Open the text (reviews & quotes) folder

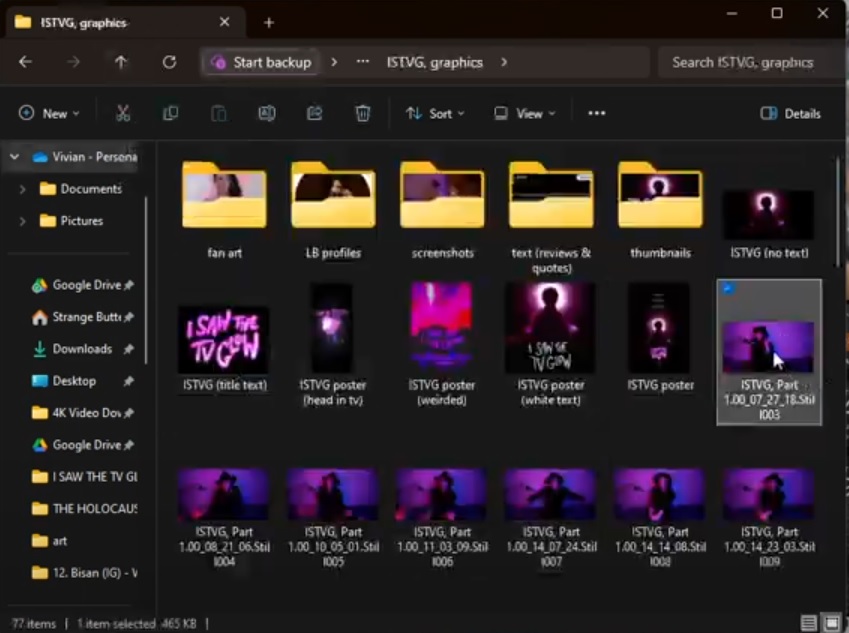[551, 218]
